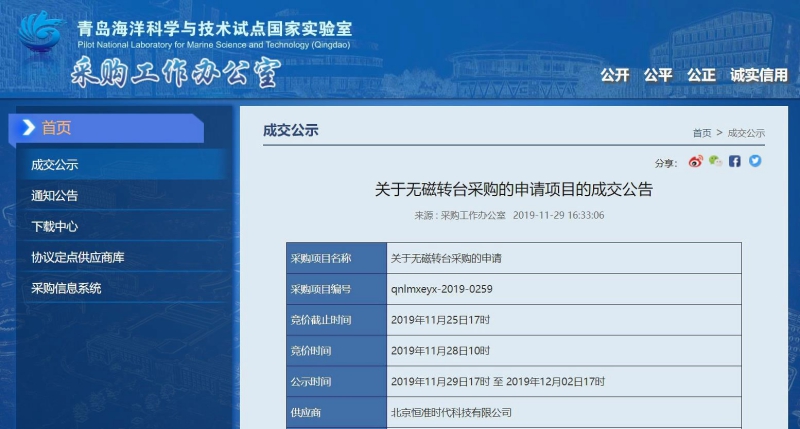Click the 青岛海洋科学与技术试点国家实验室 header text

tap(214, 29)
